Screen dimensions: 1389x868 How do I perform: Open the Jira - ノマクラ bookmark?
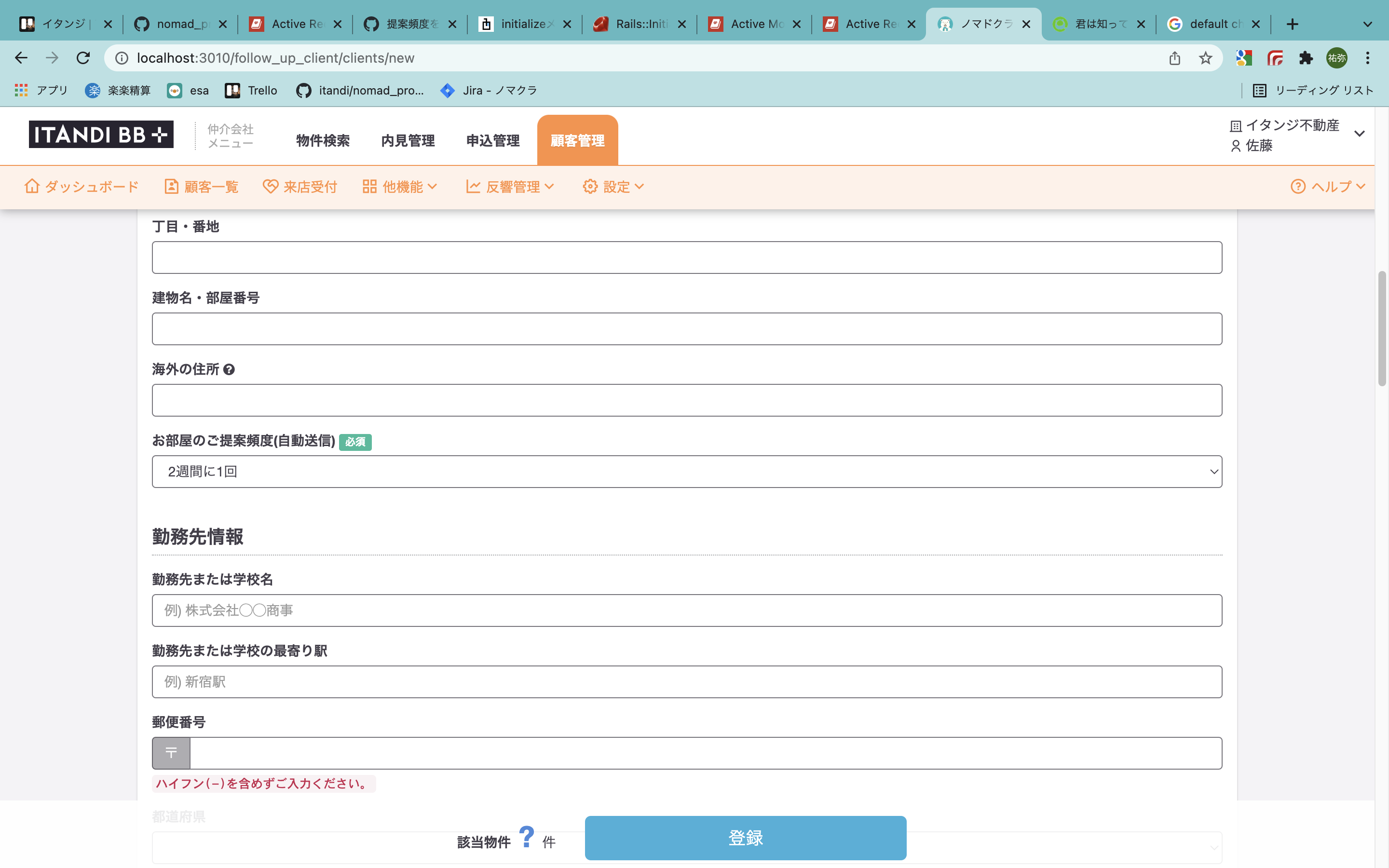click(x=489, y=90)
